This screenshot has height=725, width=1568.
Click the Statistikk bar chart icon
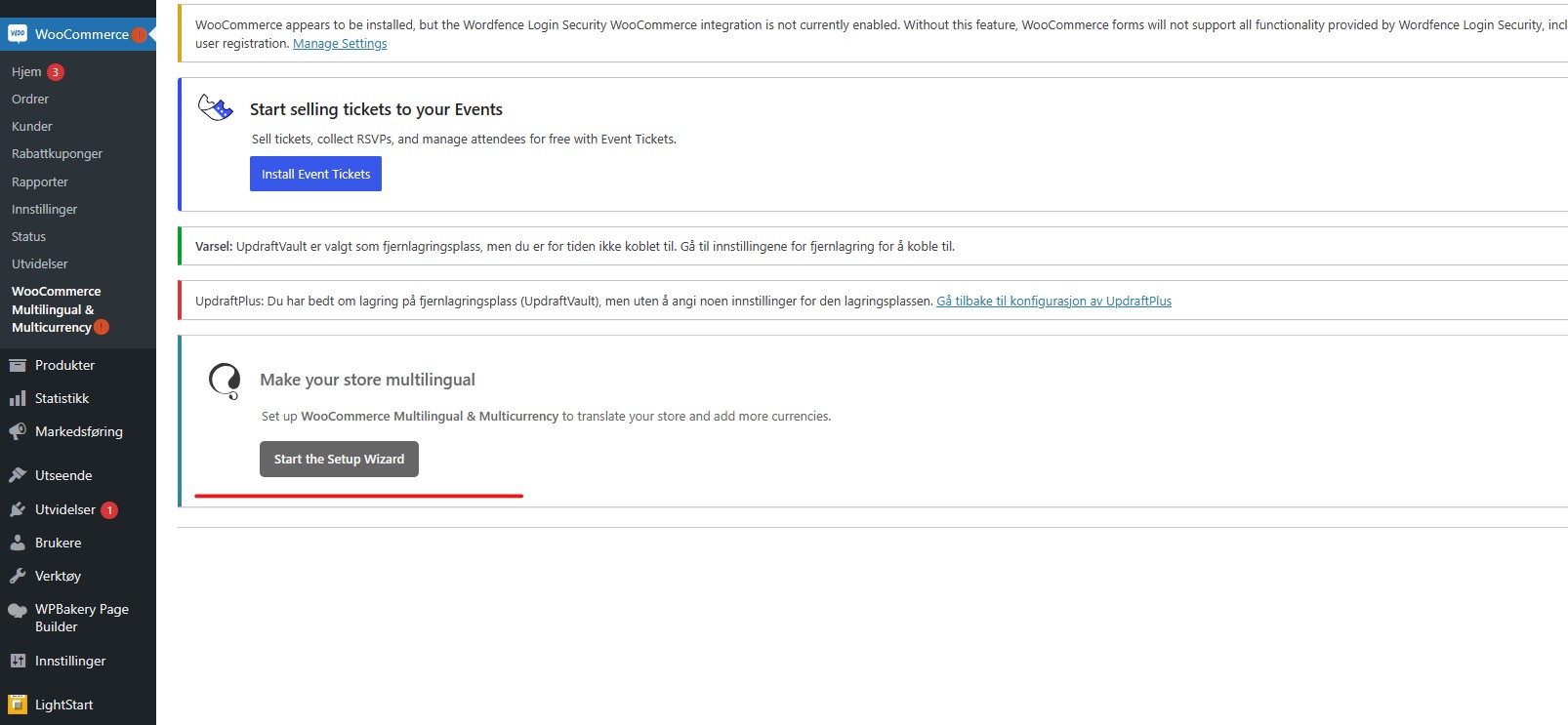tap(18, 398)
